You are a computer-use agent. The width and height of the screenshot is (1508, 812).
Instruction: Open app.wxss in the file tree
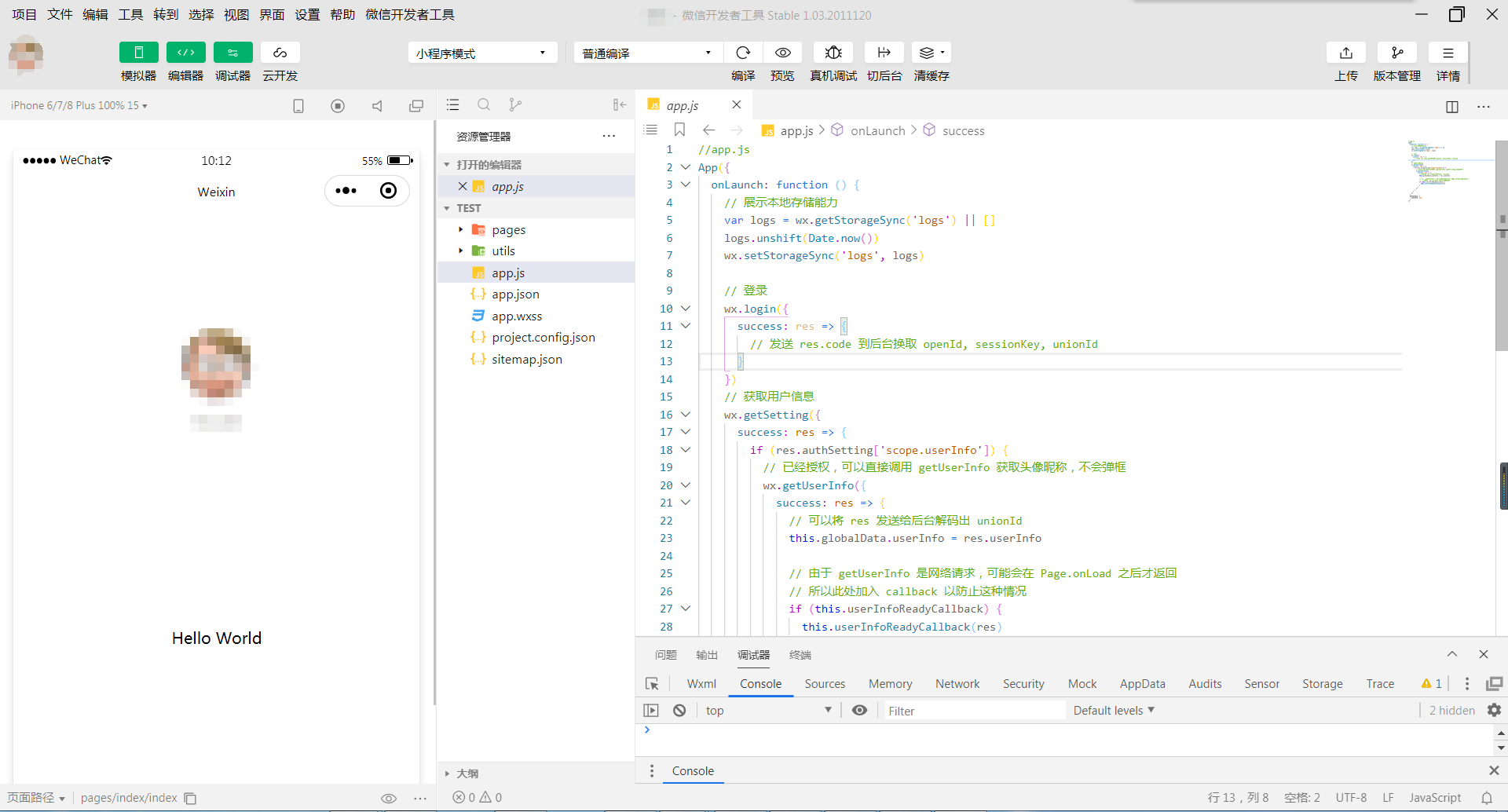517,316
